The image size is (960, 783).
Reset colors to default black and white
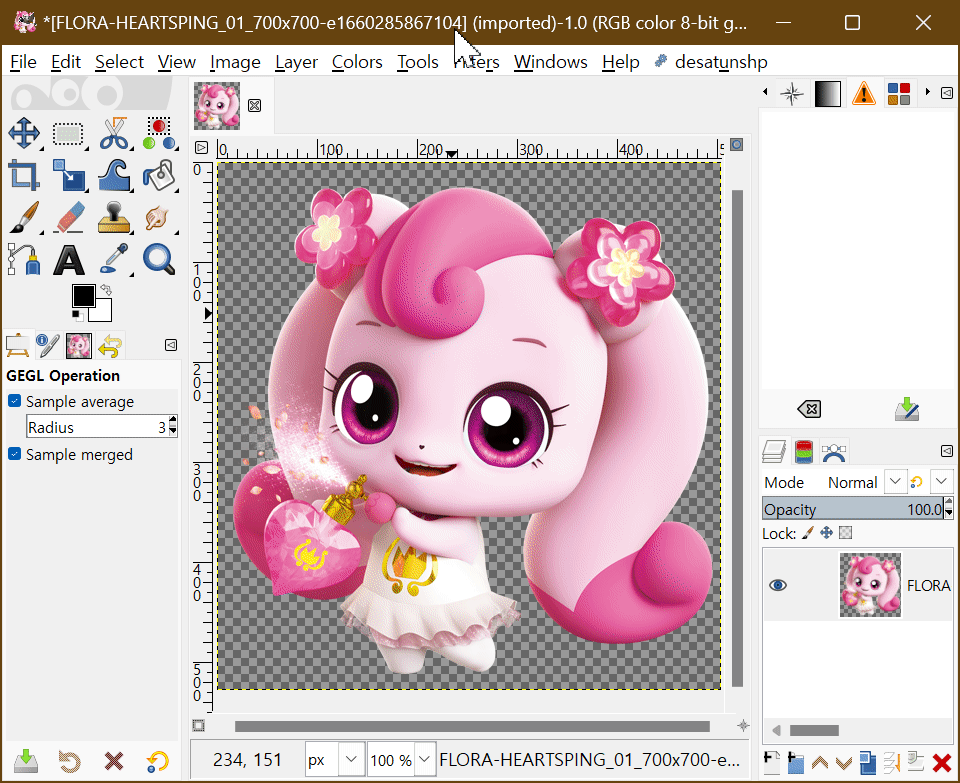[x=77, y=315]
